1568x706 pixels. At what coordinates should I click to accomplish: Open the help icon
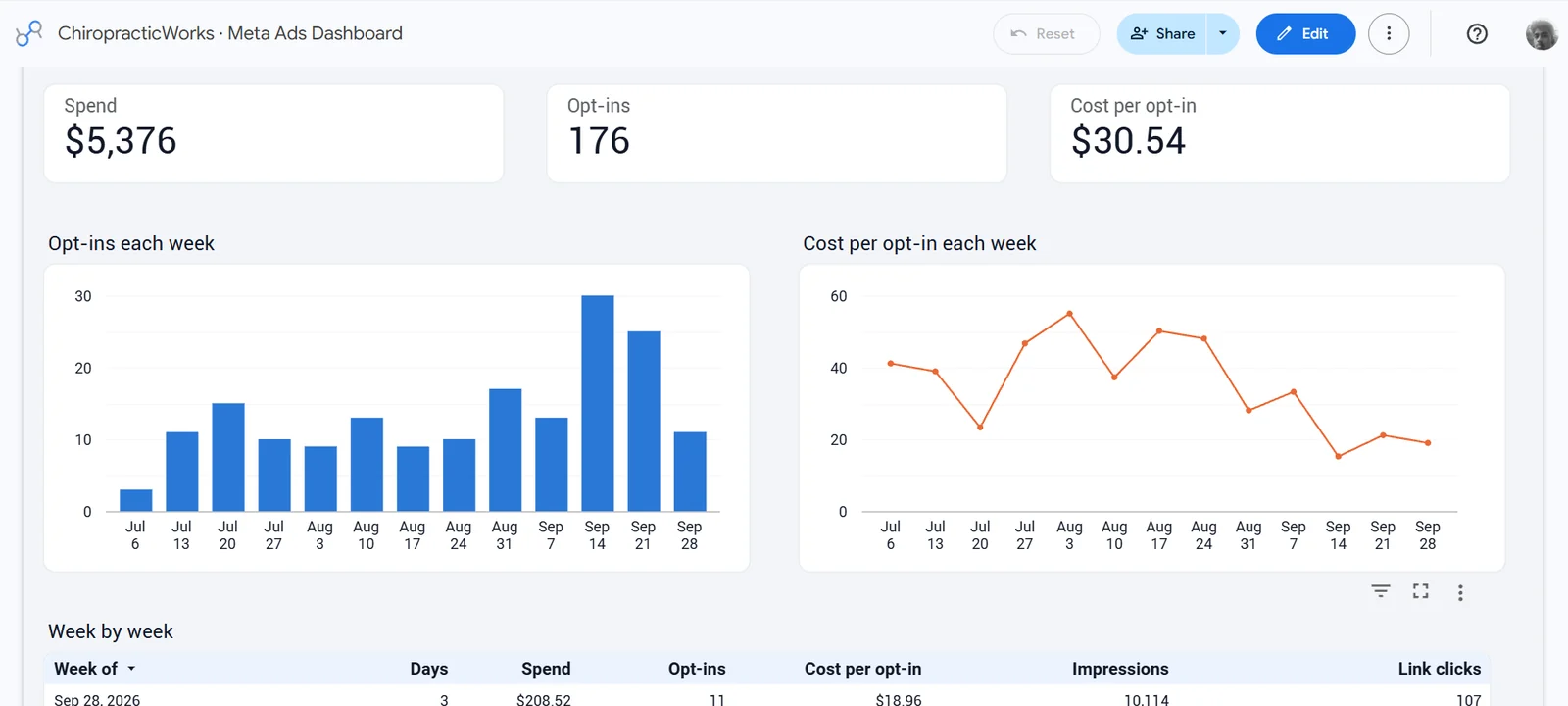(x=1477, y=33)
